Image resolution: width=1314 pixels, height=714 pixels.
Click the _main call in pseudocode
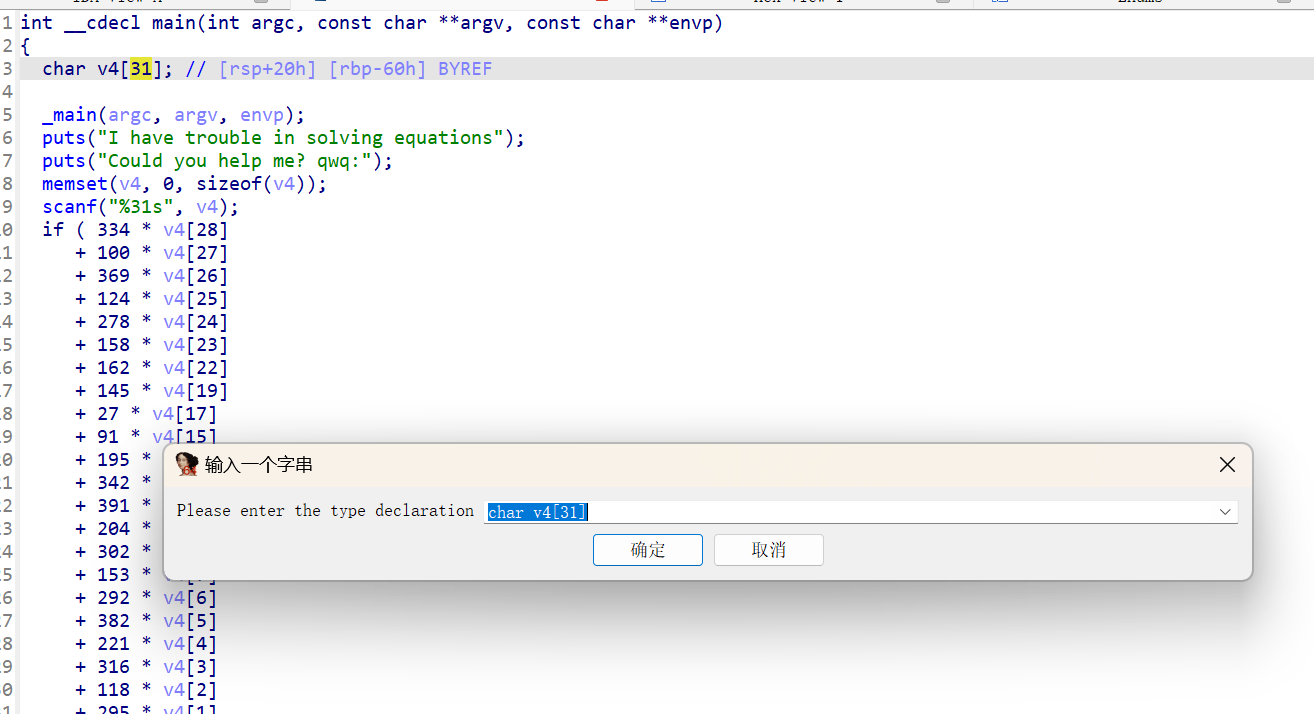point(69,115)
